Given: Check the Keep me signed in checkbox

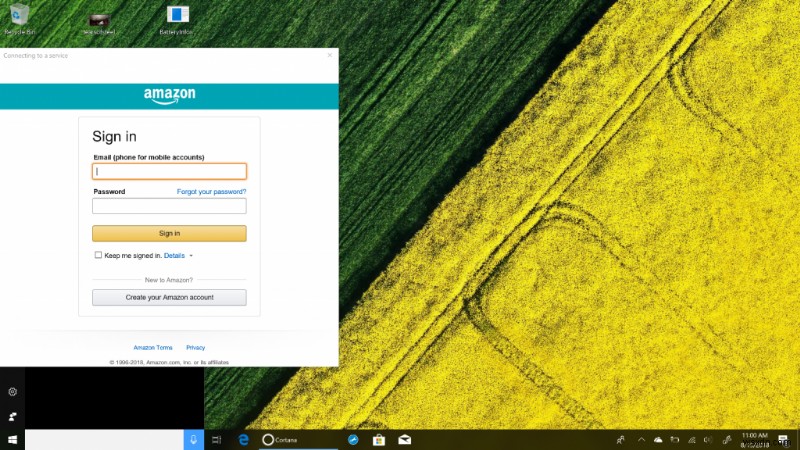Looking at the screenshot, I should pyautogui.click(x=98, y=255).
